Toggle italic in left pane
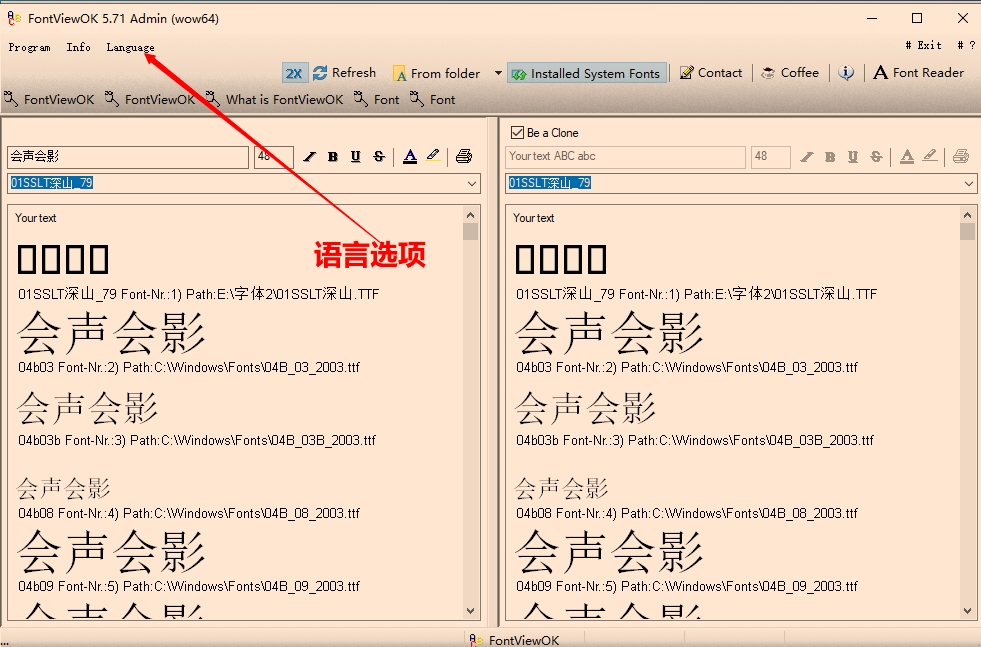This screenshot has height=647, width=981. coord(310,156)
